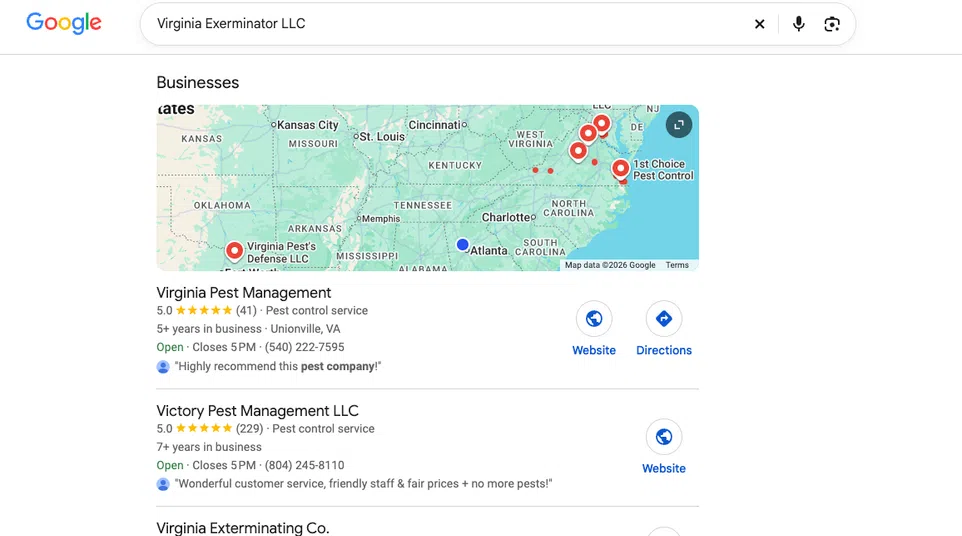Image resolution: width=962 pixels, height=536 pixels.
Task: Open the Google logo homepage
Action: [64, 23]
